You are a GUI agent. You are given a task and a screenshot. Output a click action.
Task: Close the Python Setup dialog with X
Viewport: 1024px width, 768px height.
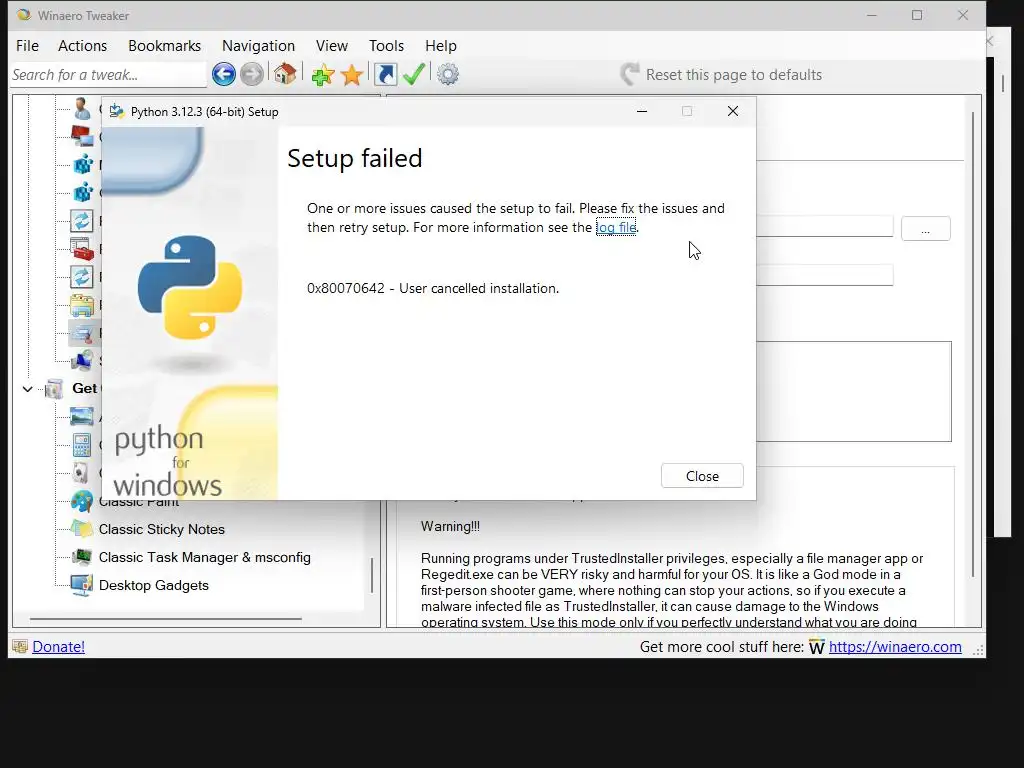[x=733, y=112]
